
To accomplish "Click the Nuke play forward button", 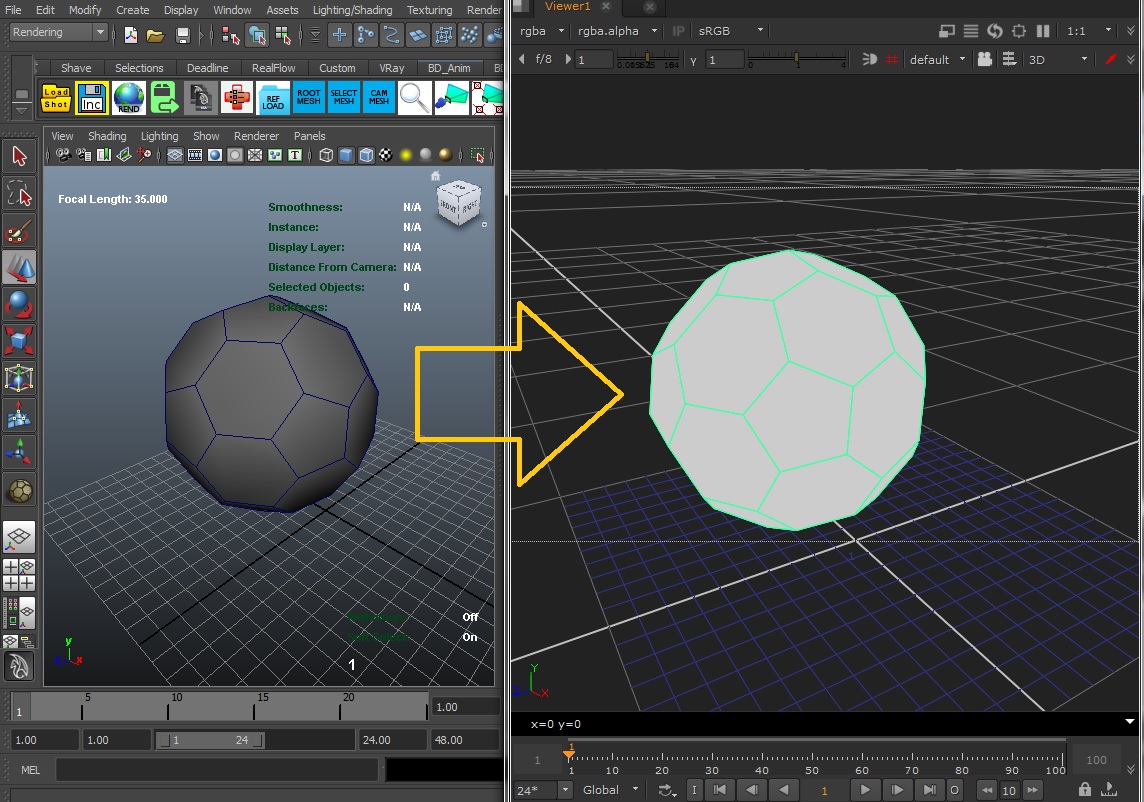I will tap(865, 790).
